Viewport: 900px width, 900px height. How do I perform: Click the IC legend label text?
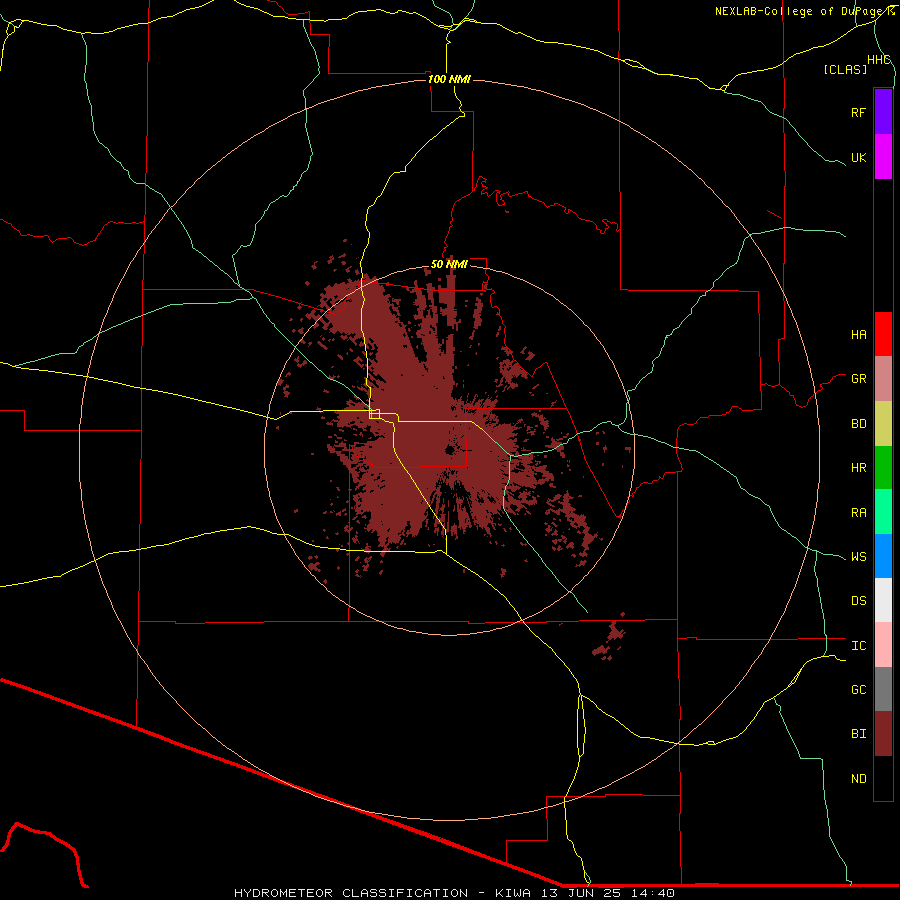[858, 646]
